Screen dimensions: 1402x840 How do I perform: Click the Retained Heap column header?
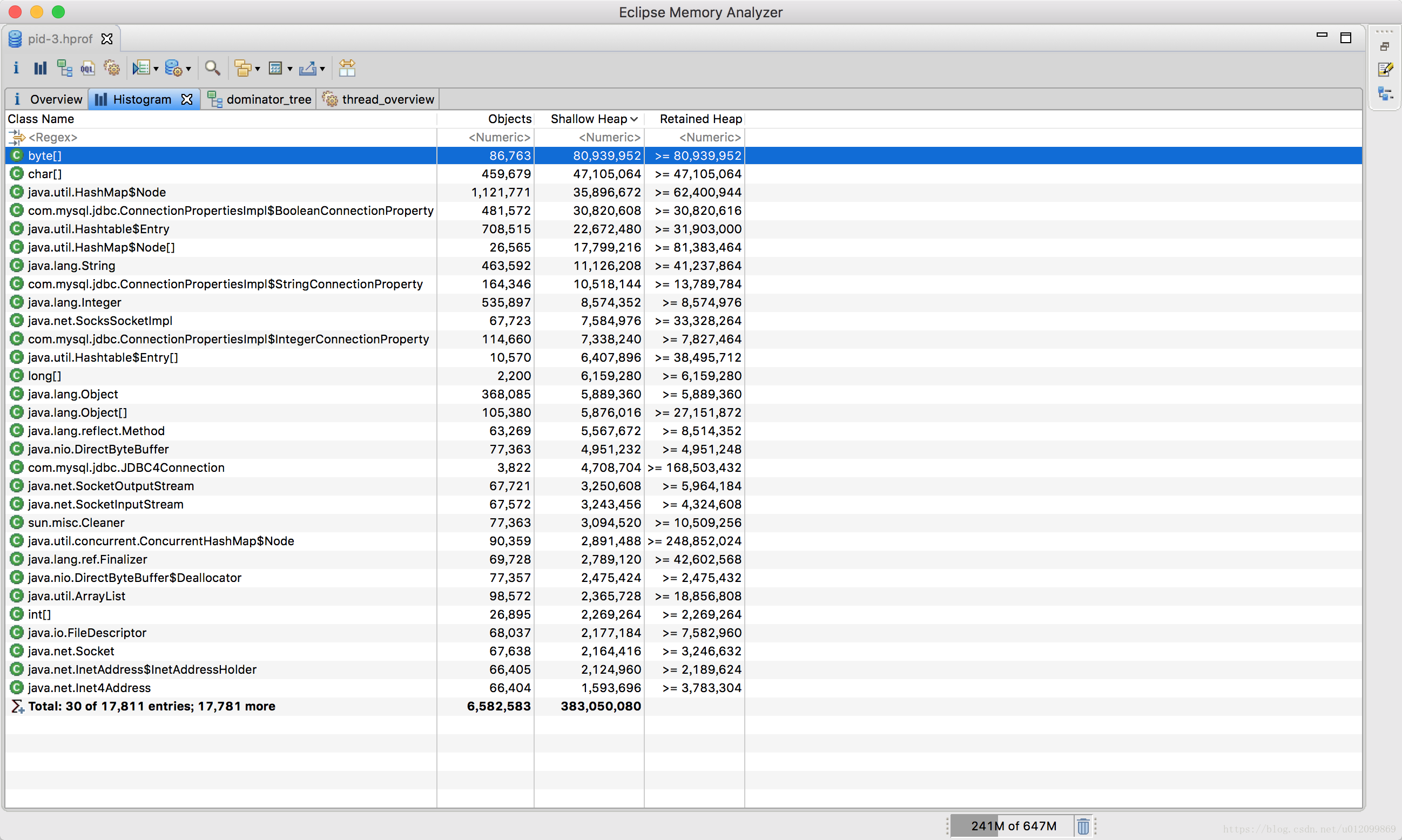[x=695, y=119]
